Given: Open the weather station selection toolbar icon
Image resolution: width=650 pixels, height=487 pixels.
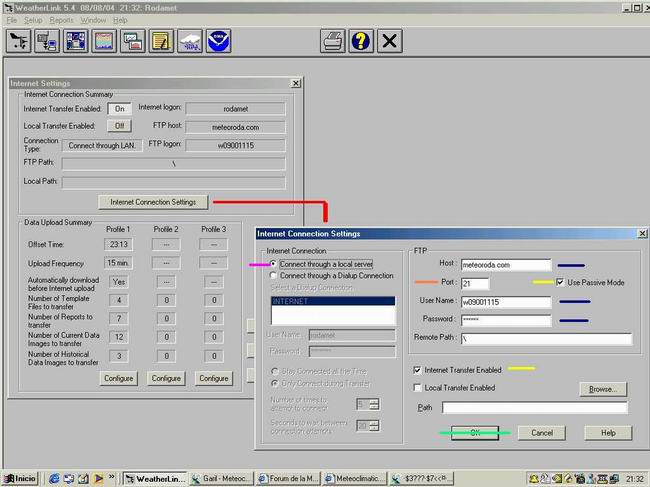Looking at the screenshot, I should tap(19, 41).
